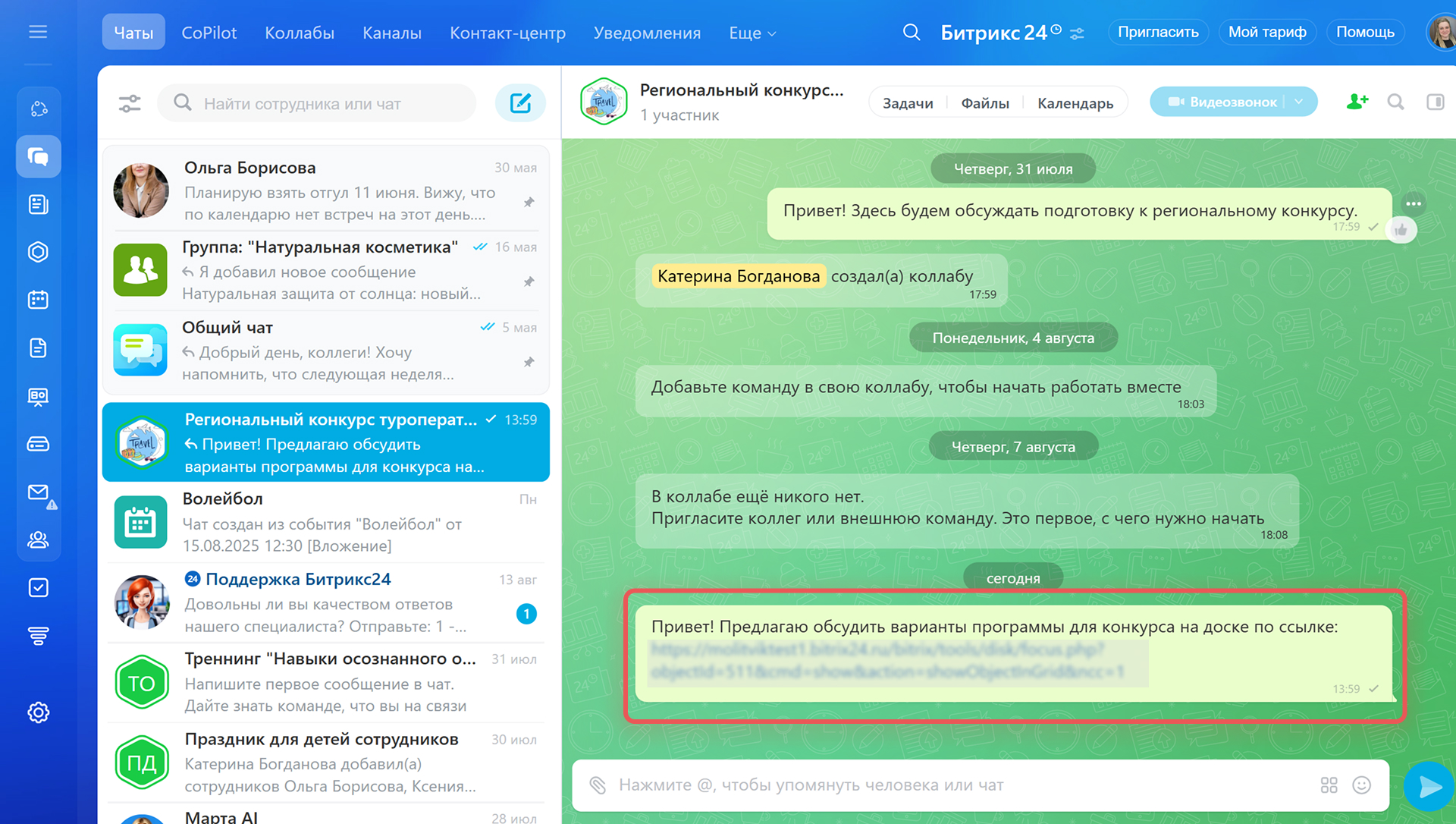
Task: Expand the Видеозвонок dropdown arrow
Action: point(1299,102)
